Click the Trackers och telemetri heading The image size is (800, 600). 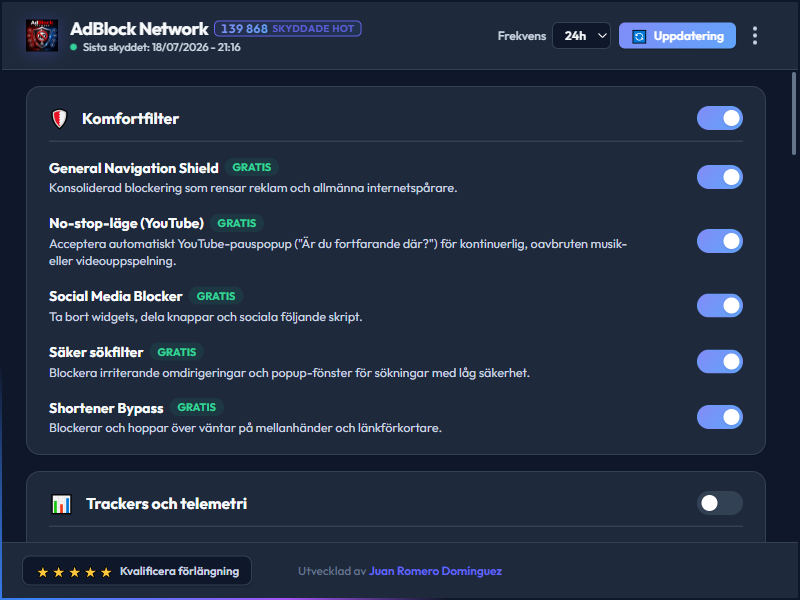tap(166, 504)
